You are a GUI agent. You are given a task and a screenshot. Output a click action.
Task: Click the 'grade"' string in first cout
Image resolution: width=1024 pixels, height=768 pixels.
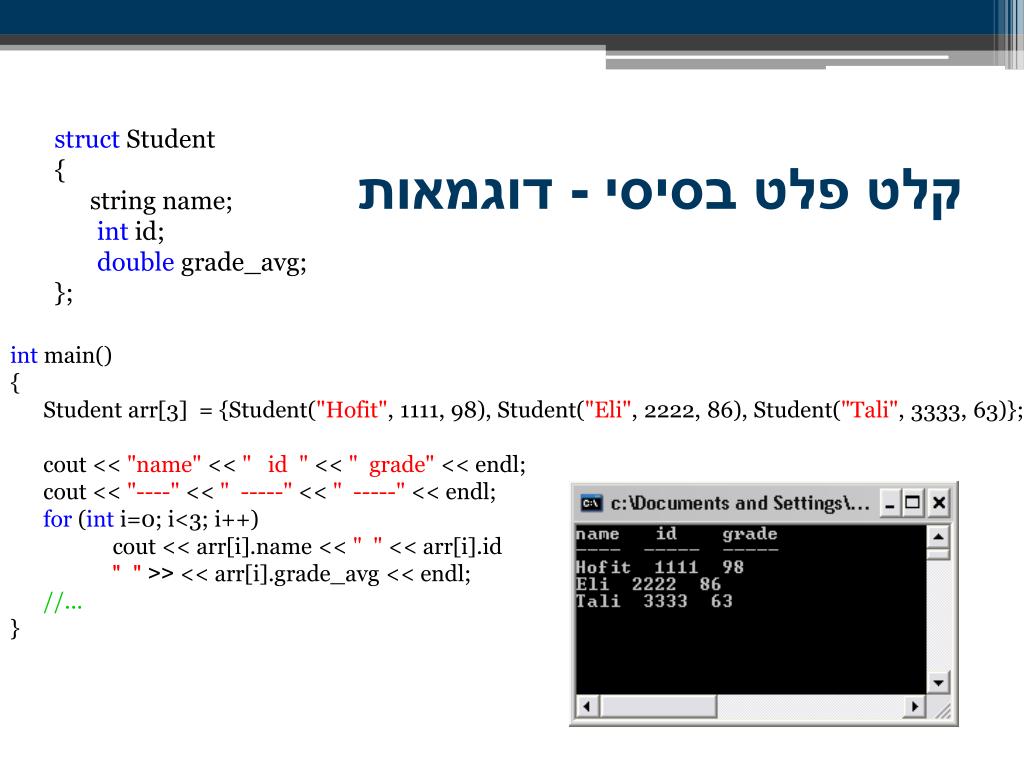point(401,464)
